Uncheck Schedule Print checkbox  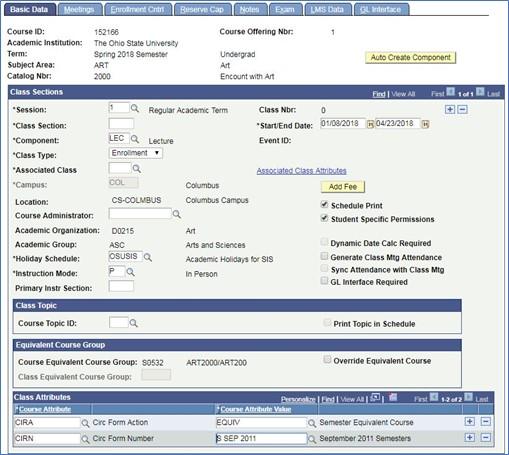click(x=324, y=204)
